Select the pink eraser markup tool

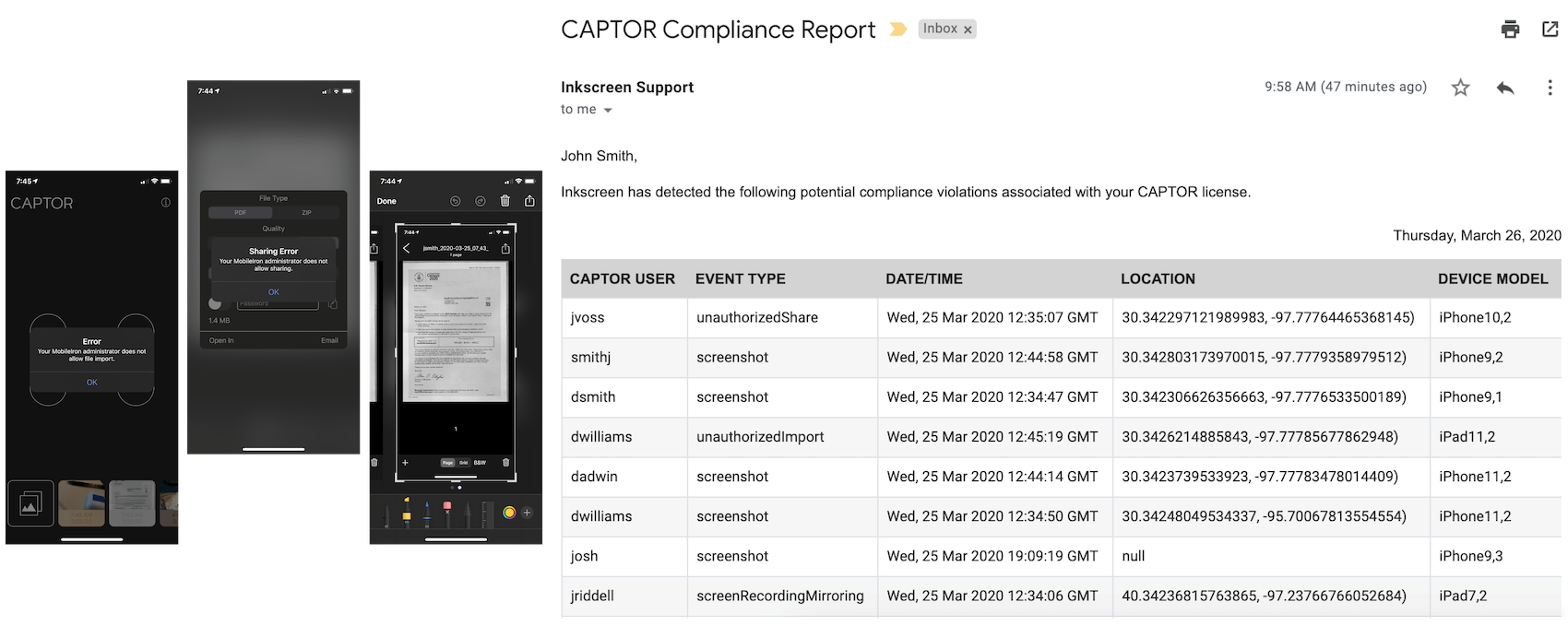click(447, 514)
